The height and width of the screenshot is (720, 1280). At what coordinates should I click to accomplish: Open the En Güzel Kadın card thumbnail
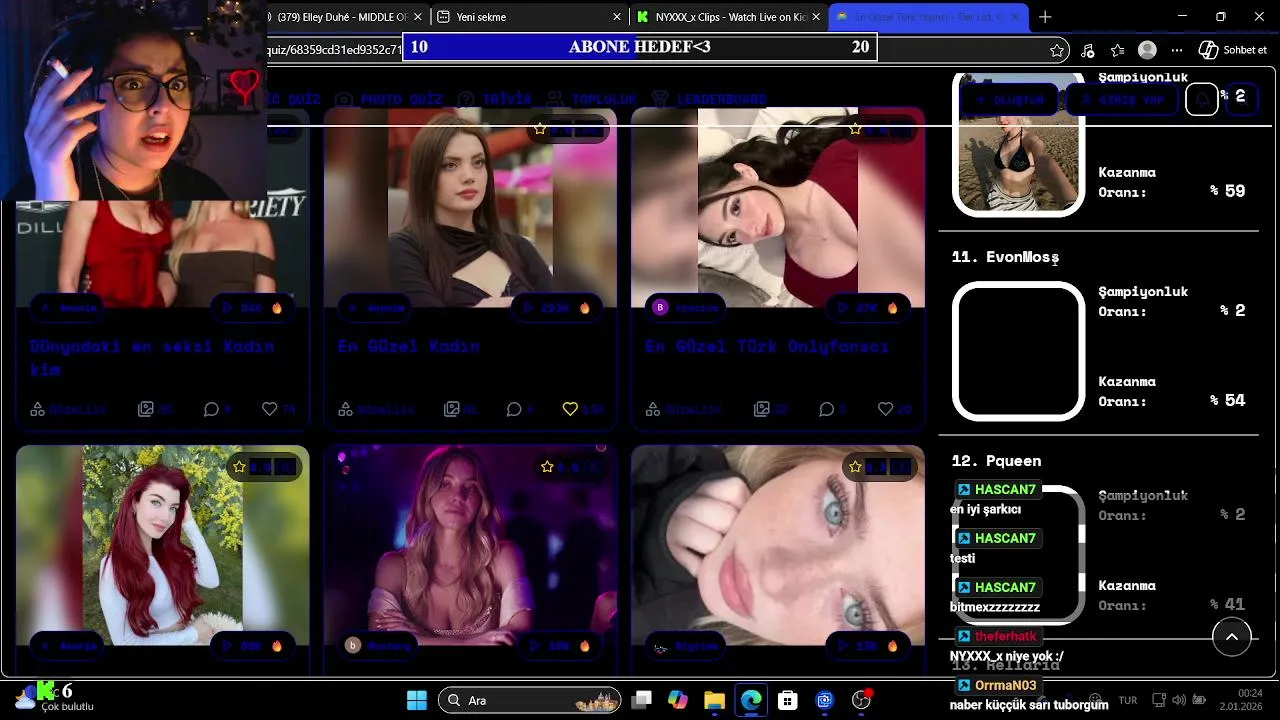tap(470, 208)
